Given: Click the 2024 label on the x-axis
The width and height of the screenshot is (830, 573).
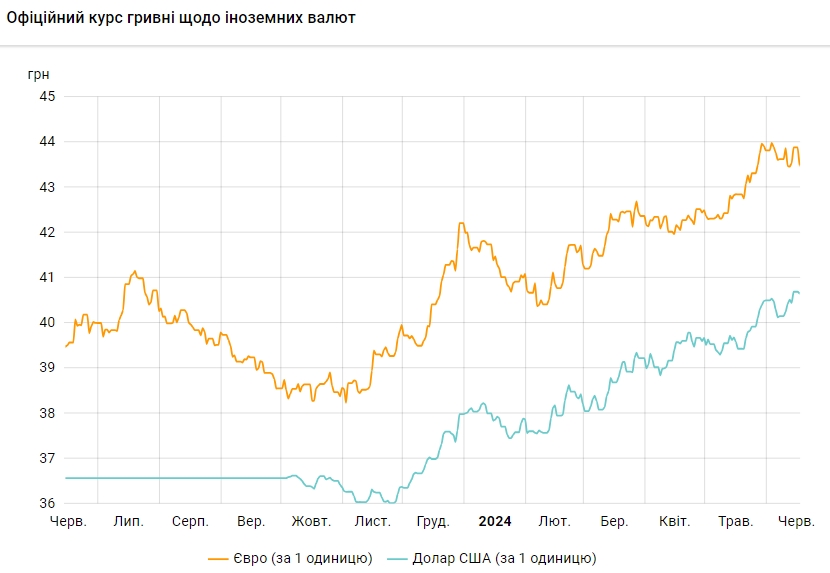Looking at the screenshot, I should [494, 522].
